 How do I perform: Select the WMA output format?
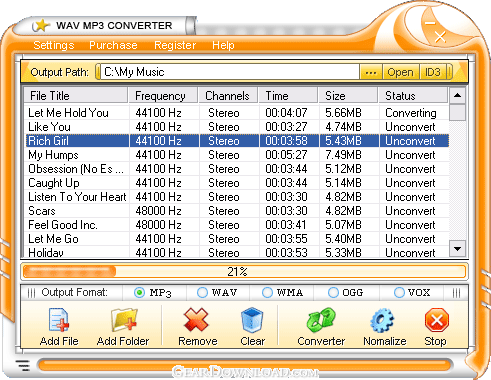pos(267,293)
